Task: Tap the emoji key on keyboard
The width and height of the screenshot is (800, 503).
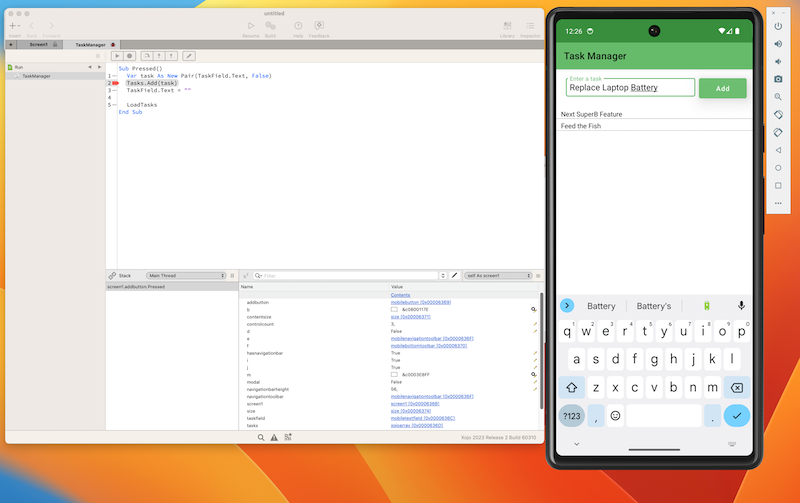Action: click(x=615, y=416)
